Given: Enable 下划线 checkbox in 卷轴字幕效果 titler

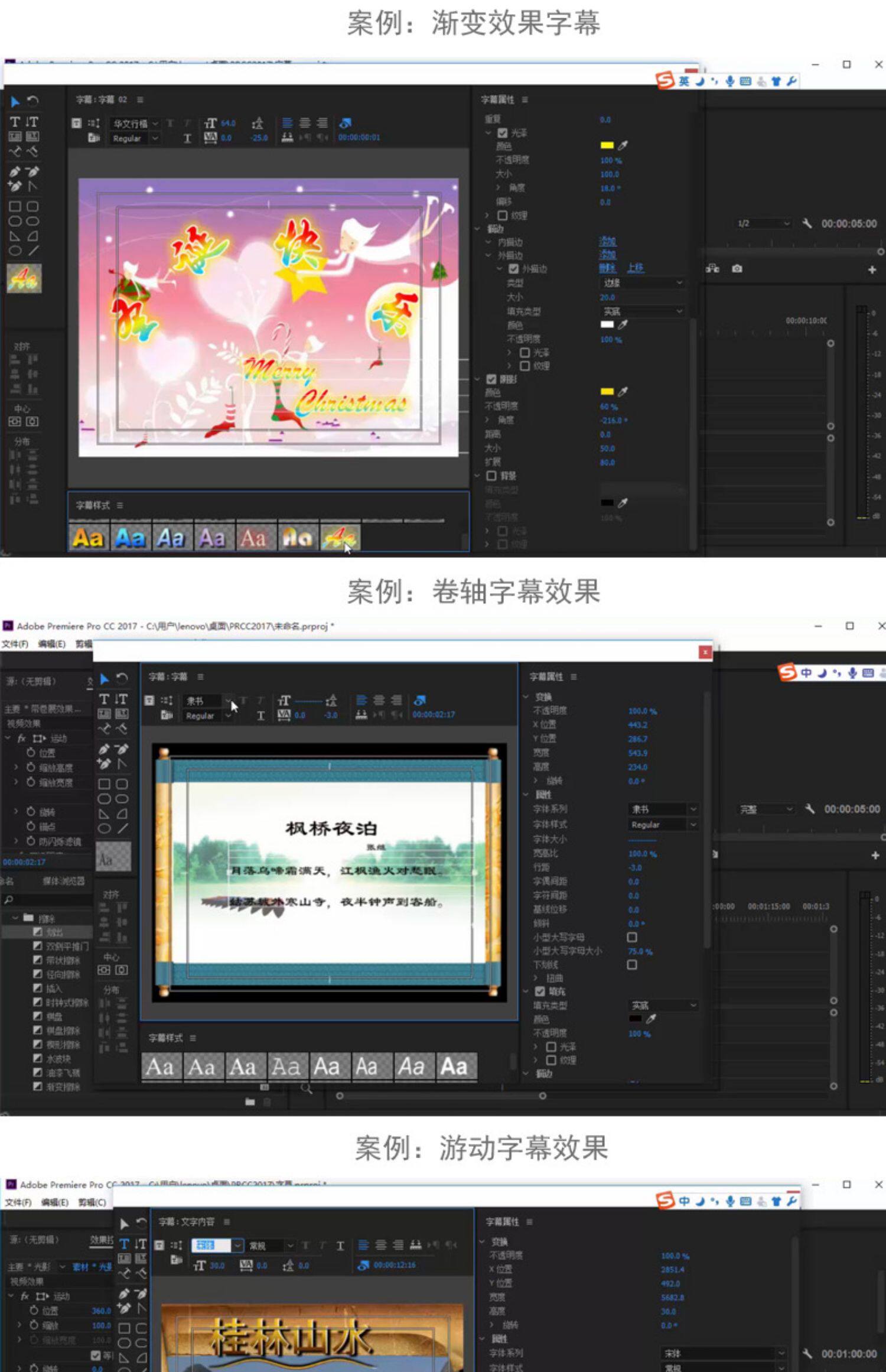Looking at the screenshot, I should [632, 965].
